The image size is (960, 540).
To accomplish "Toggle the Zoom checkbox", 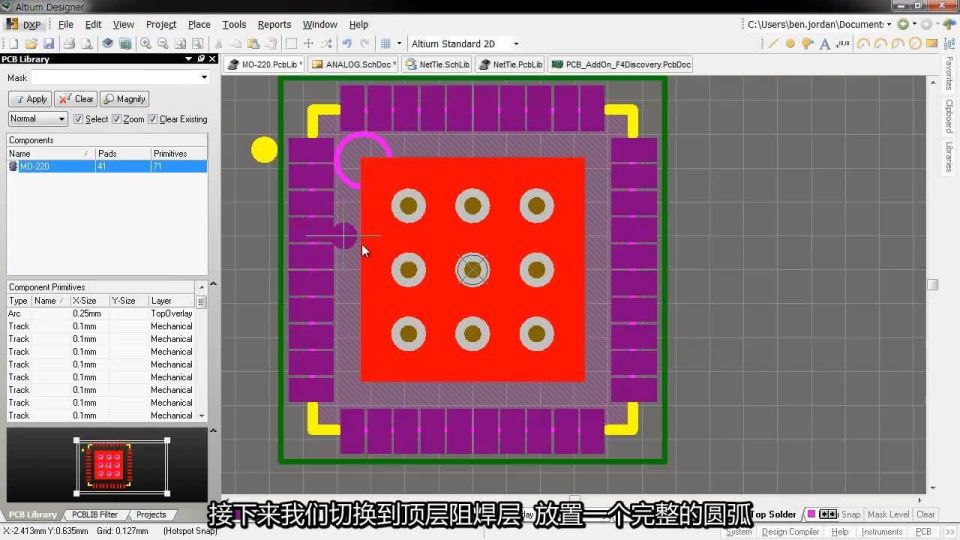I will [x=116, y=119].
